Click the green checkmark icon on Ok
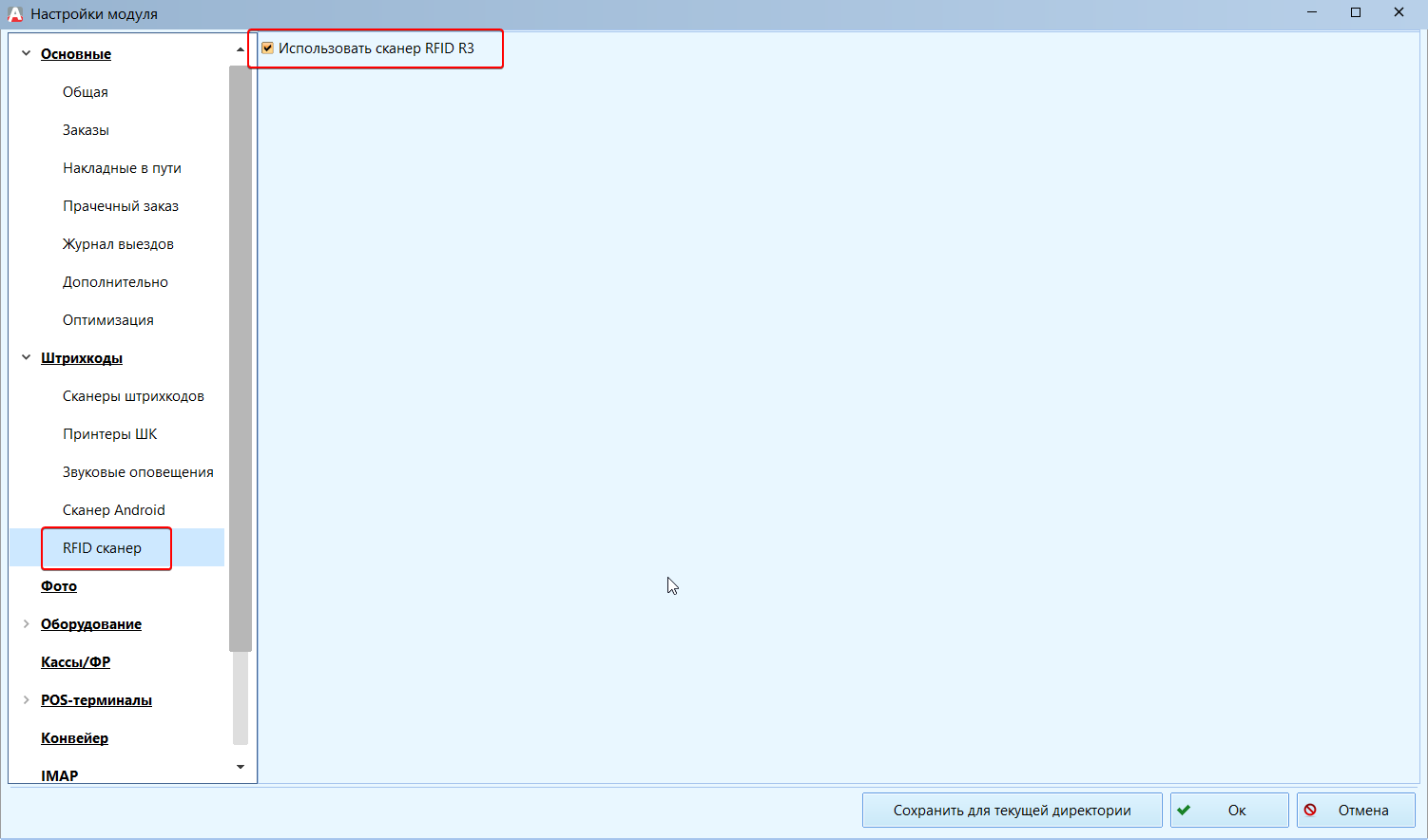This screenshot has width=1428, height=840. (x=1184, y=811)
